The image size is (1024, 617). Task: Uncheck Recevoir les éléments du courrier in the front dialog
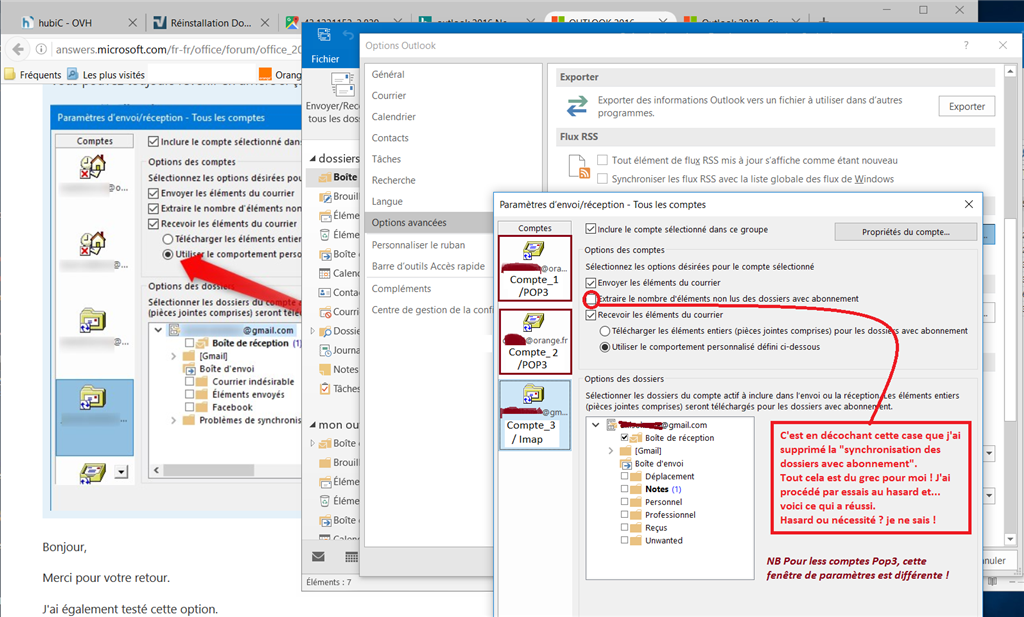tap(591, 315)
